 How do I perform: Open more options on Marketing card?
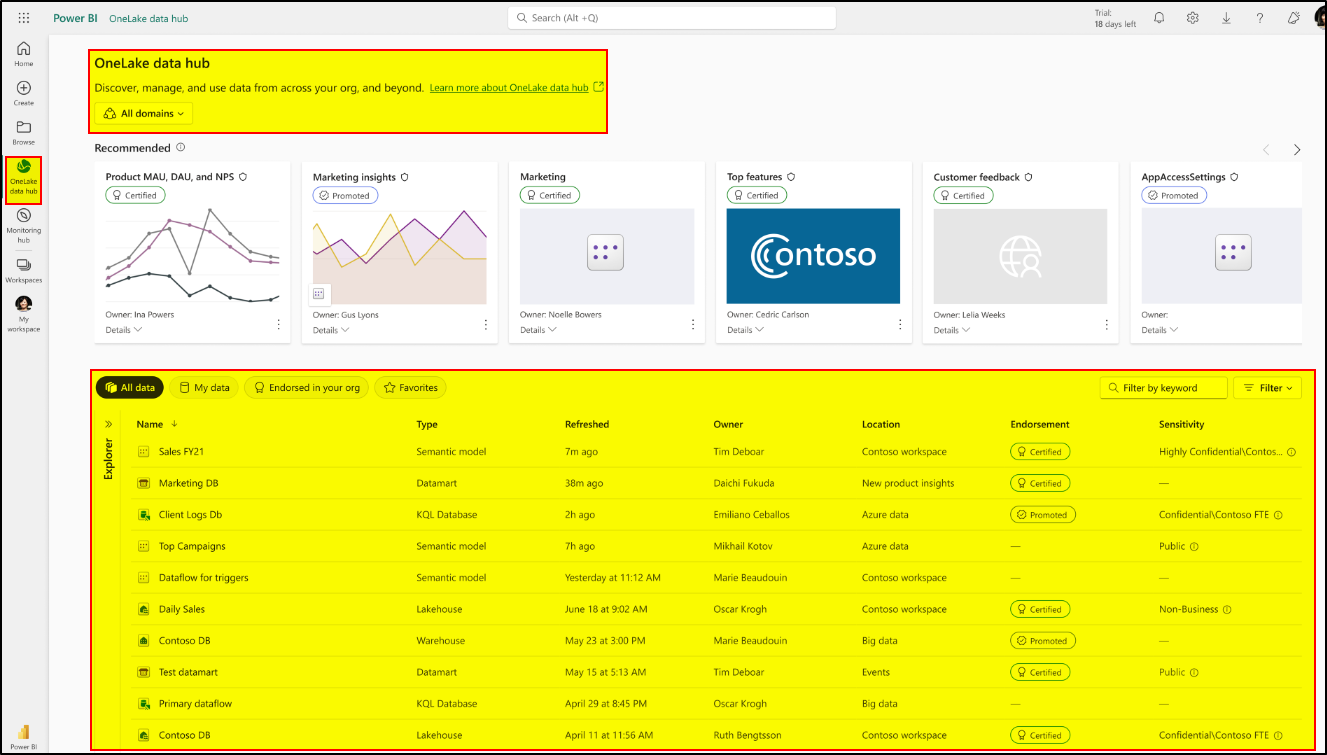click(x=693, y=325)
